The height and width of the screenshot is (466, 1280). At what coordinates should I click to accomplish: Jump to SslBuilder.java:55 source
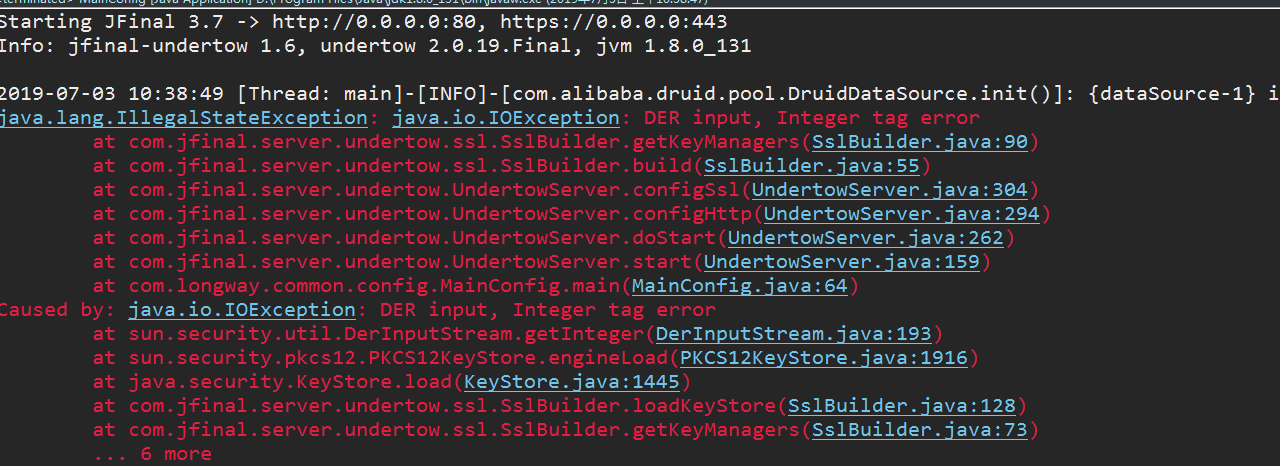point(812,166)
